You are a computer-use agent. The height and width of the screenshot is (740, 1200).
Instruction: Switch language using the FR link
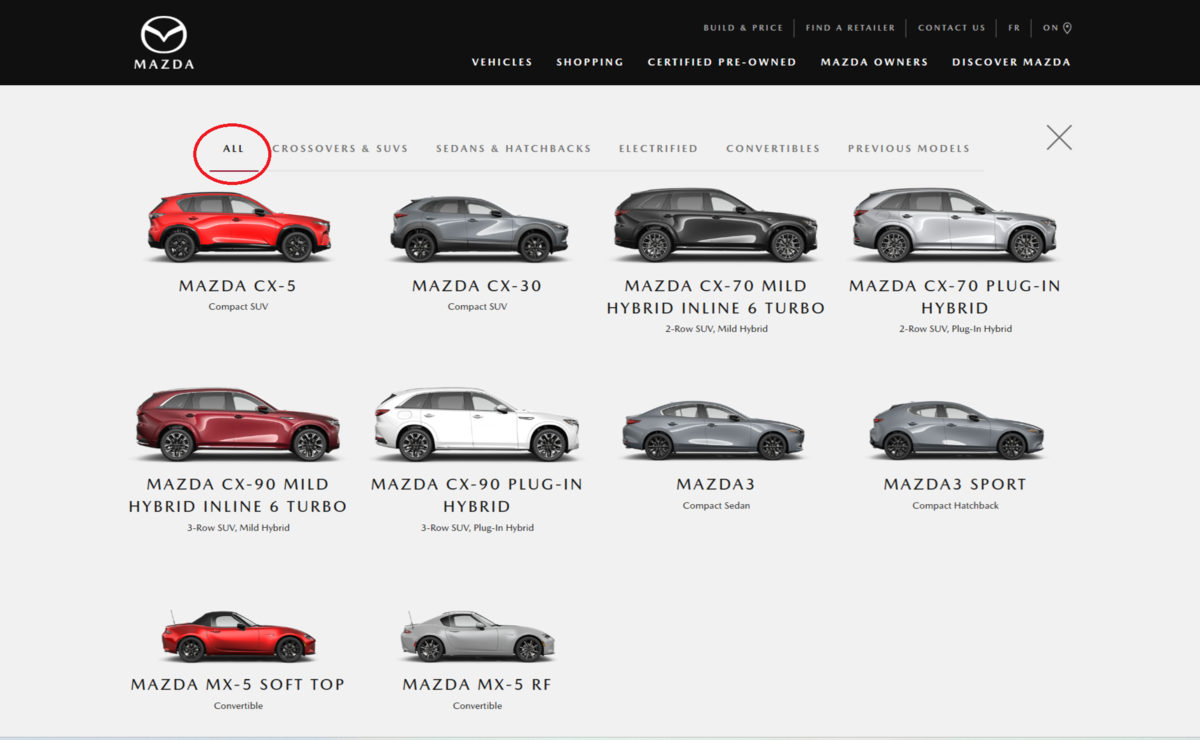(x=1014, y=28)
